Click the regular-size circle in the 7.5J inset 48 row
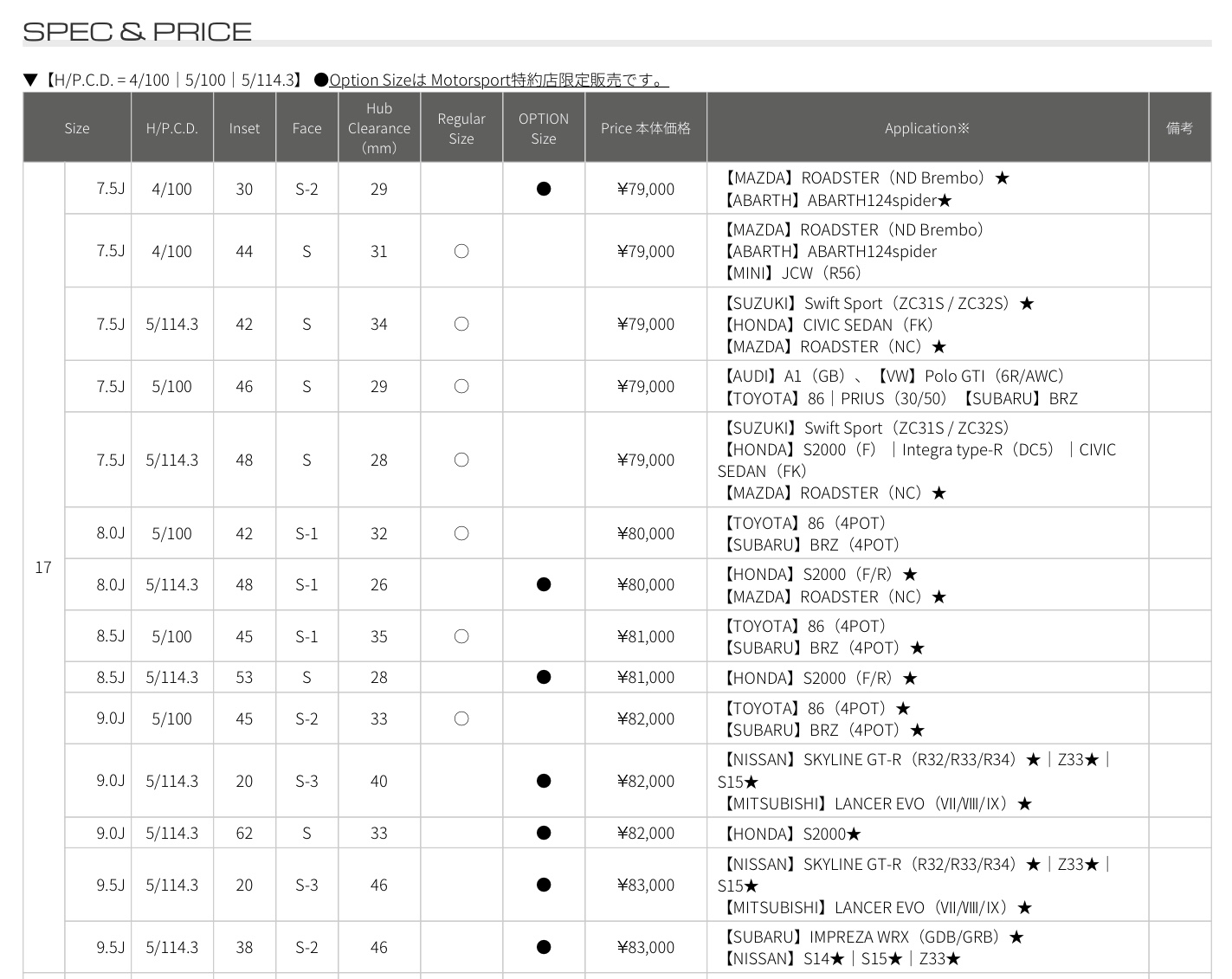 [x=461, y=460]
